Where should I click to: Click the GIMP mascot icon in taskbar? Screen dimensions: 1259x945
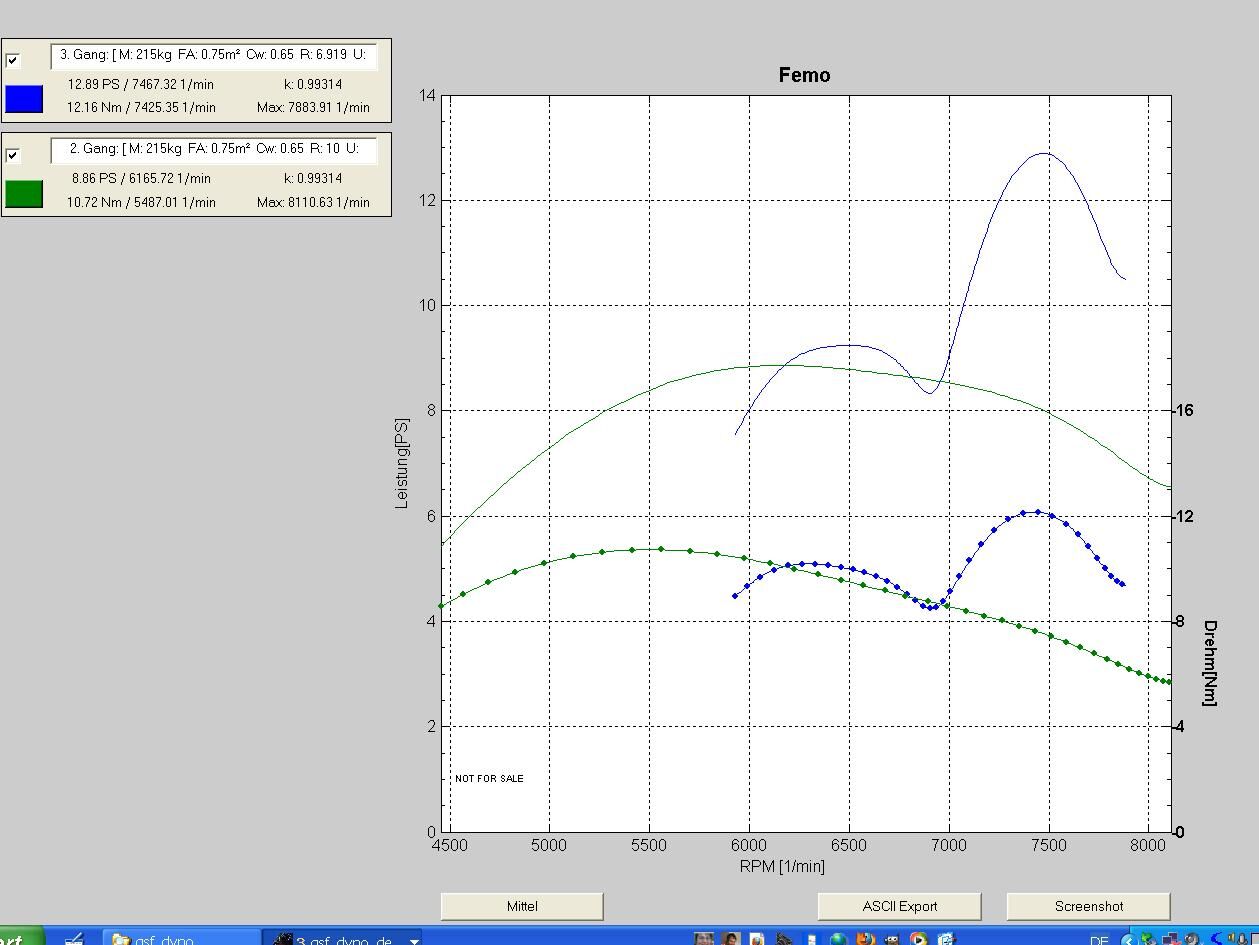(891, 939)
